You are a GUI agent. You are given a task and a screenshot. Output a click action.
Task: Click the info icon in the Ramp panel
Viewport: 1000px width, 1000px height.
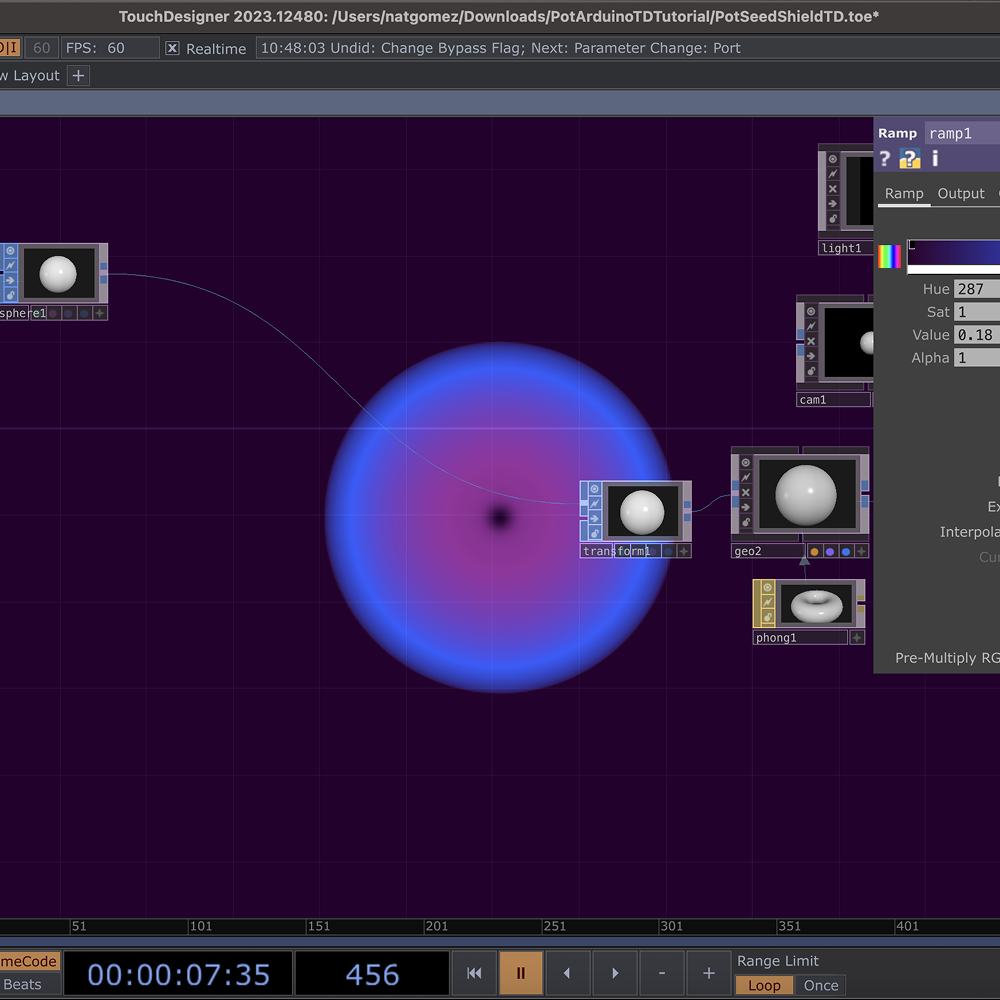pyautogui.click(x=934, y=158)
